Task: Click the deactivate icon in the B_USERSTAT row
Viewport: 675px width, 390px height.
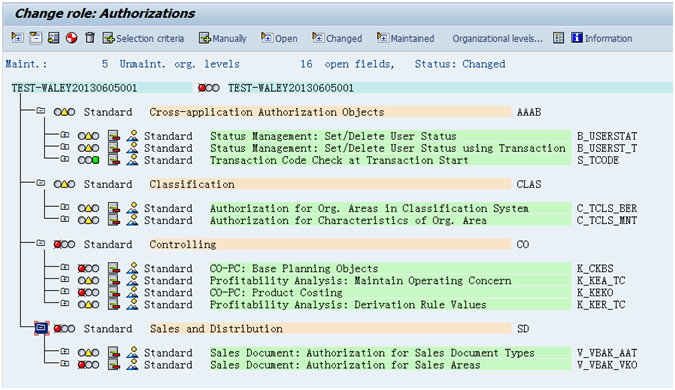Action: click(x=114, y=136)
